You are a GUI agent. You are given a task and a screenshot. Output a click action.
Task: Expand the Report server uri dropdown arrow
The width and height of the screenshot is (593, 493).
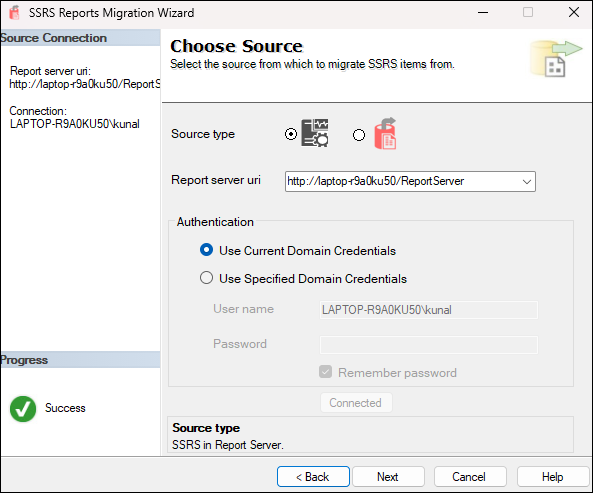(526, 181)
